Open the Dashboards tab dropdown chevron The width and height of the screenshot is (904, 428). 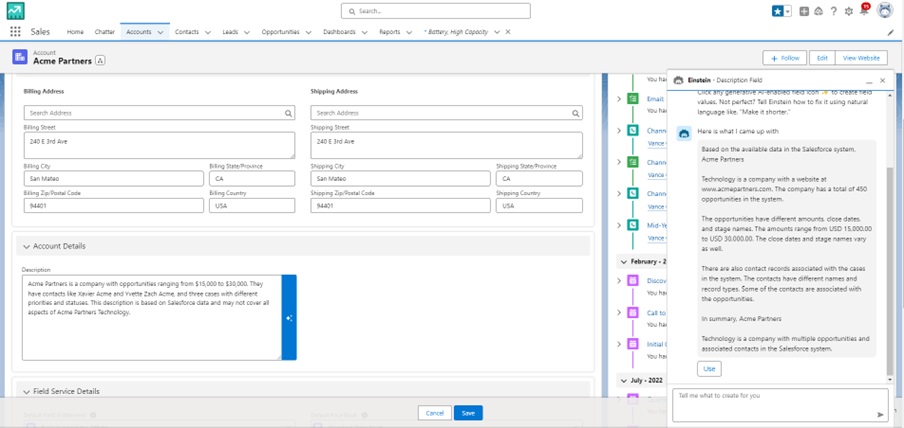364,32
